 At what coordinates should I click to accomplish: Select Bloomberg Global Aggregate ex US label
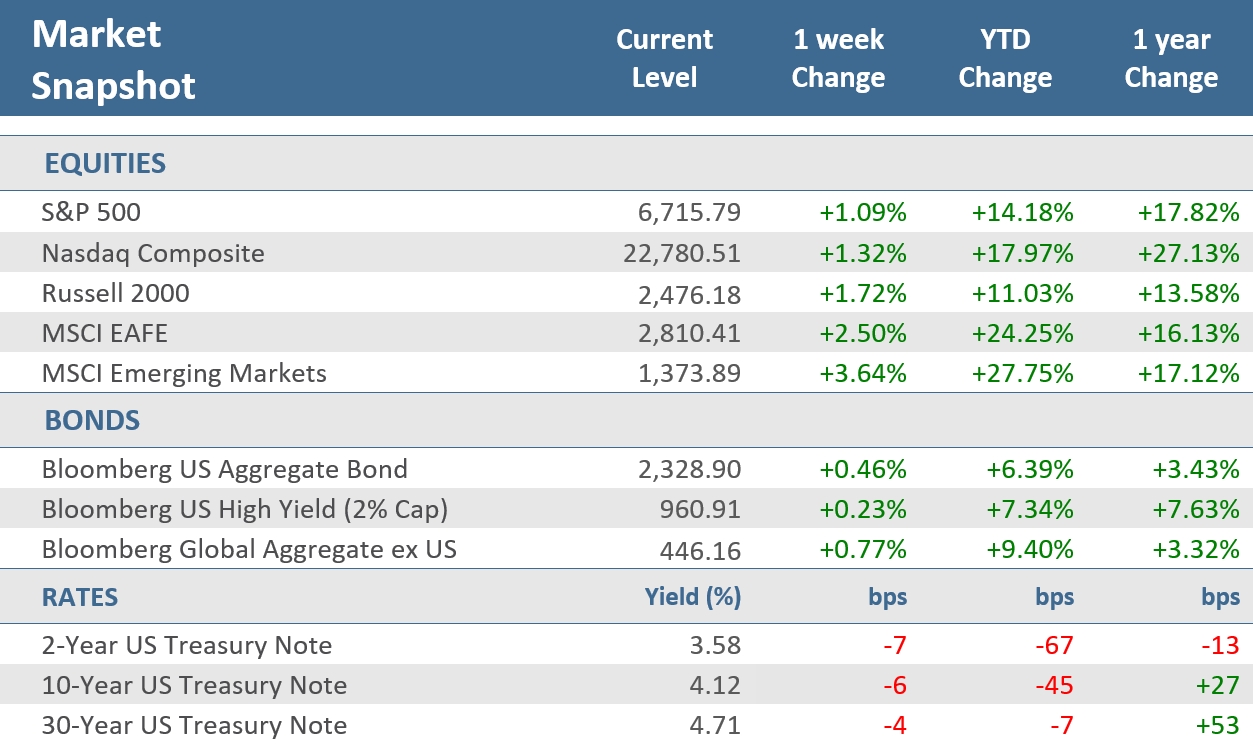(249, 549)
